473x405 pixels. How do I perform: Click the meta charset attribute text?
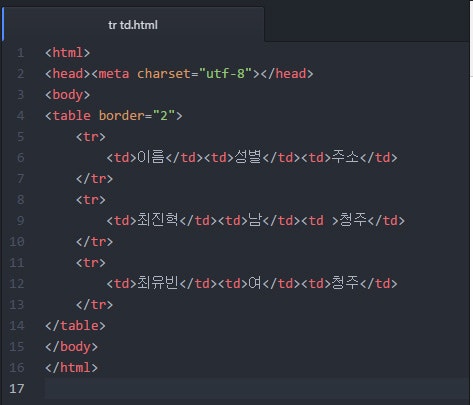164,74
